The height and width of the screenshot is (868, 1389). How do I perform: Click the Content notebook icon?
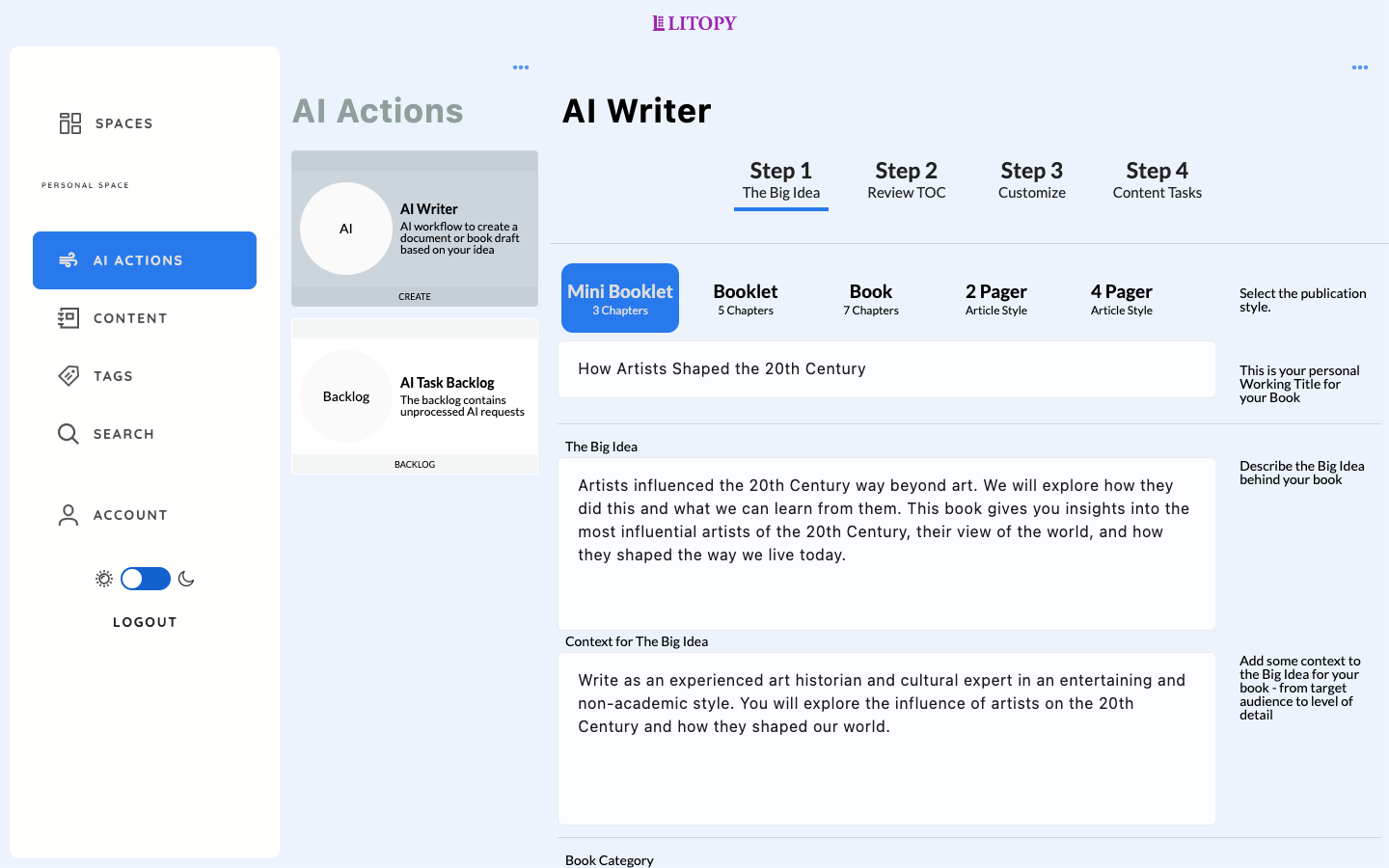68,318
